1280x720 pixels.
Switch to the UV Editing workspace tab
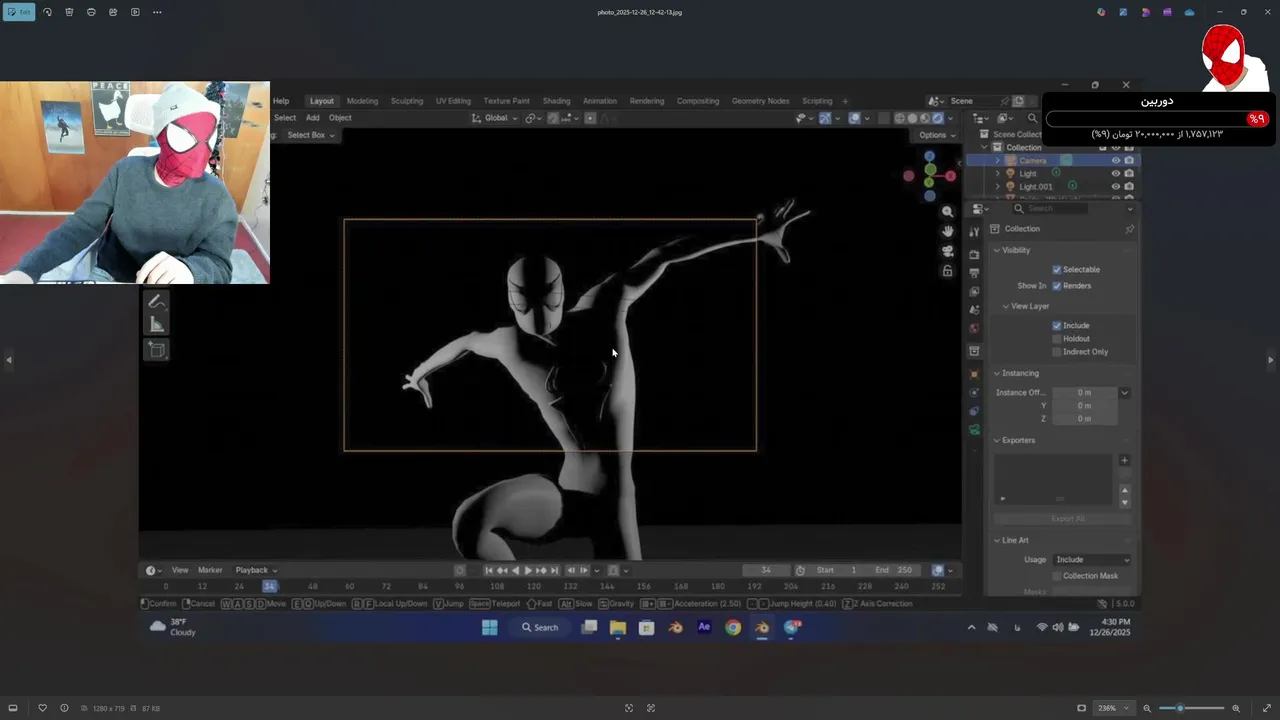(453, 101)
